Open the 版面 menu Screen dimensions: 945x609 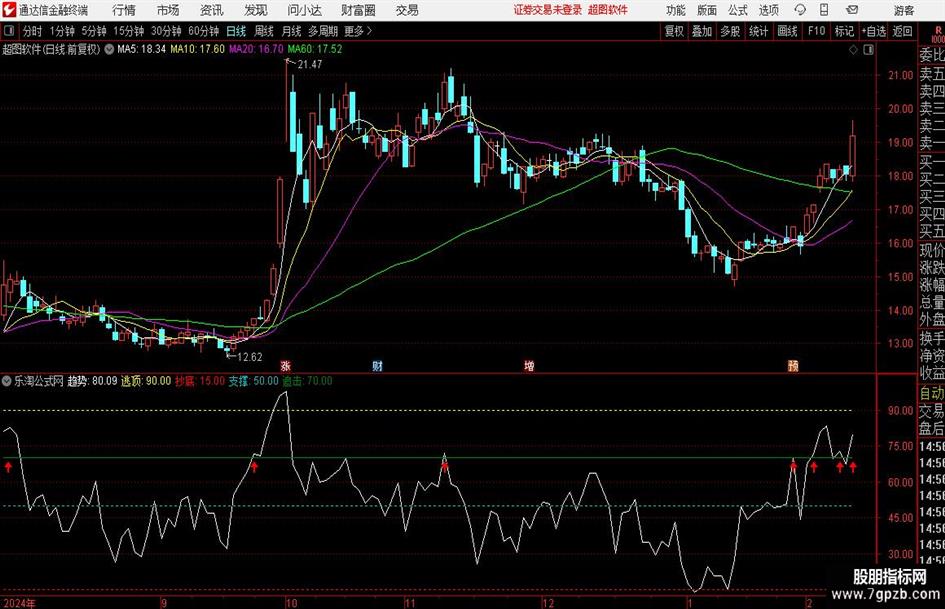point(707,10)
